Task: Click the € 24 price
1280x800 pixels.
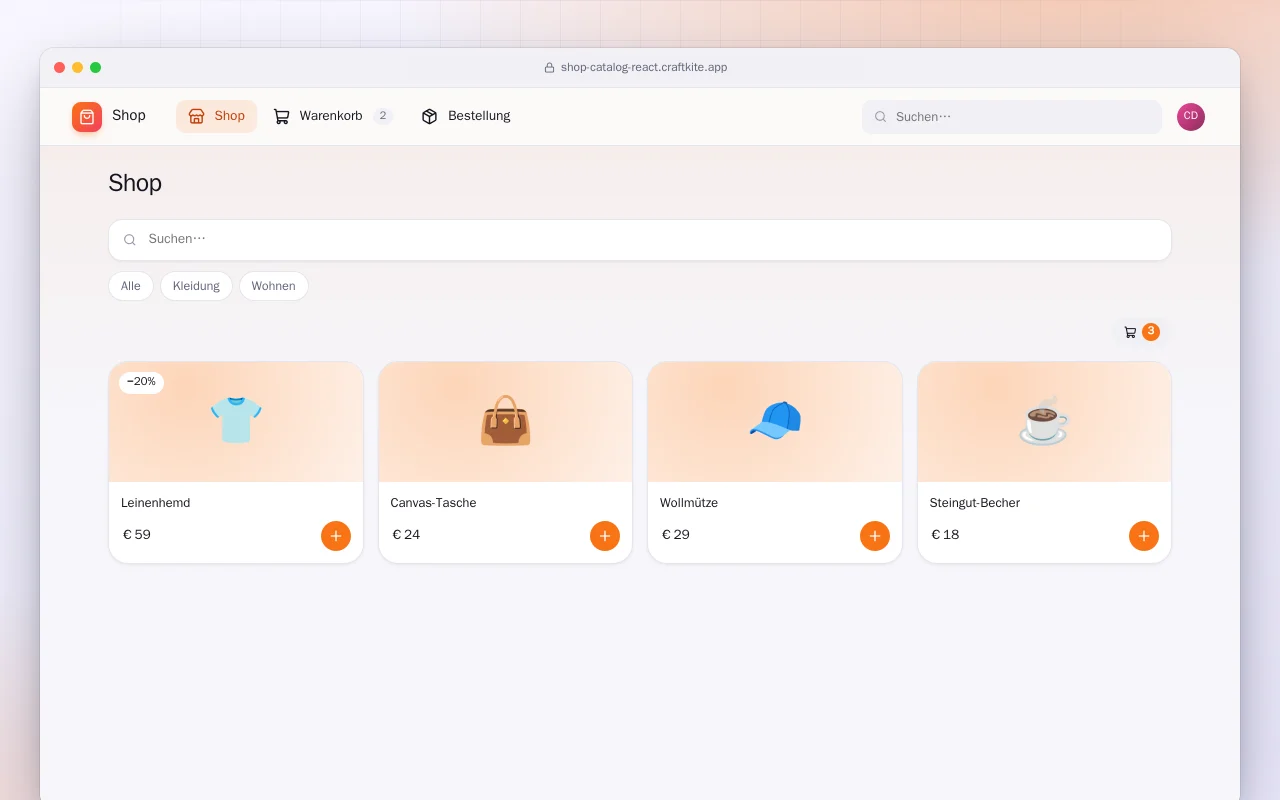Action: 406,535
